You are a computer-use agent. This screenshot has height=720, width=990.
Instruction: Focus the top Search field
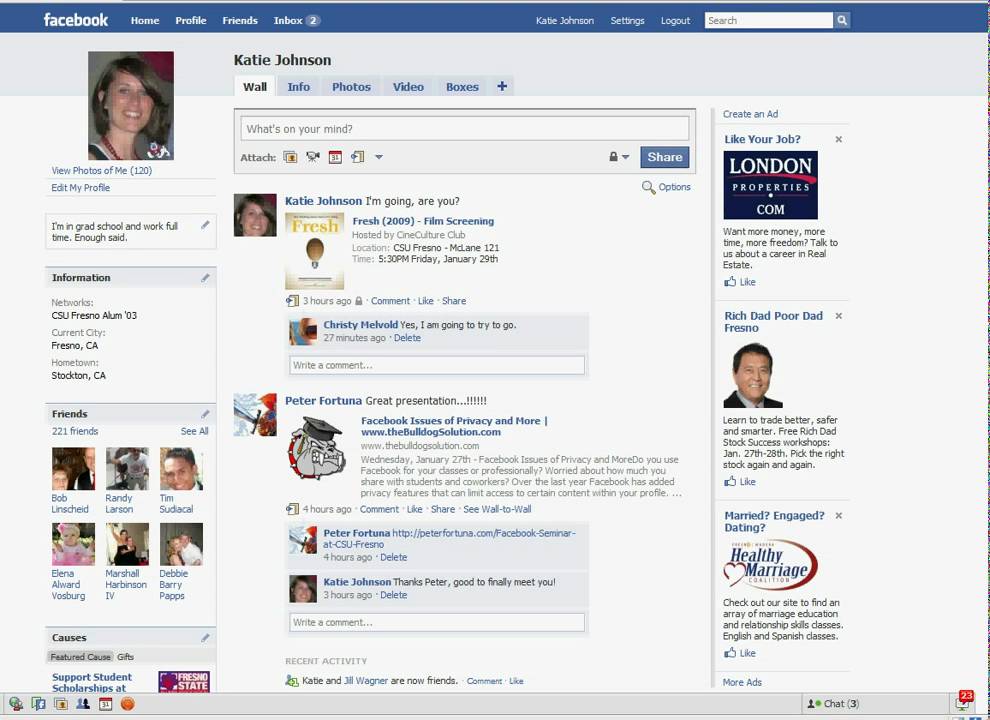coord(768,20)
